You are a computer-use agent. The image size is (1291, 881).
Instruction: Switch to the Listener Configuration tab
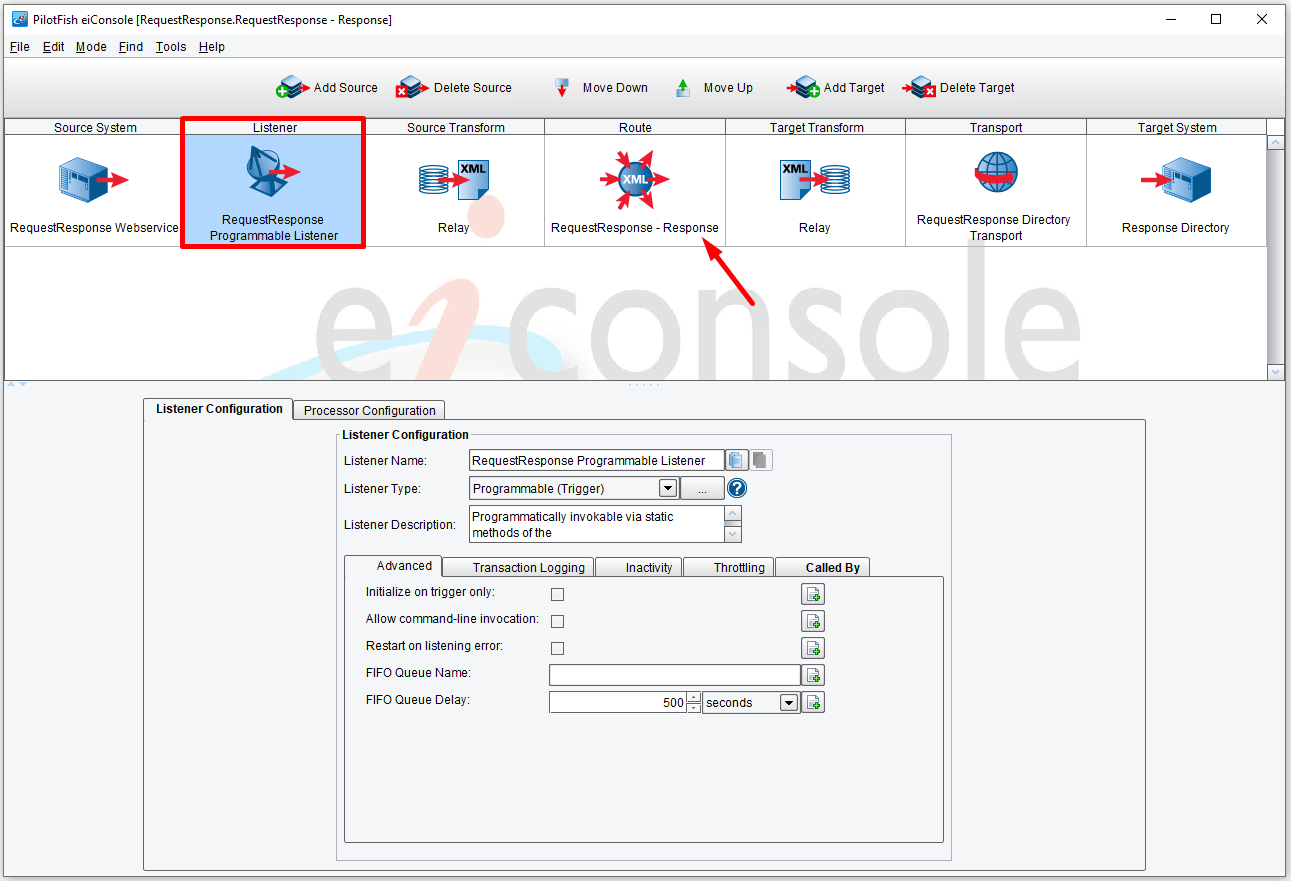point(219,409)
